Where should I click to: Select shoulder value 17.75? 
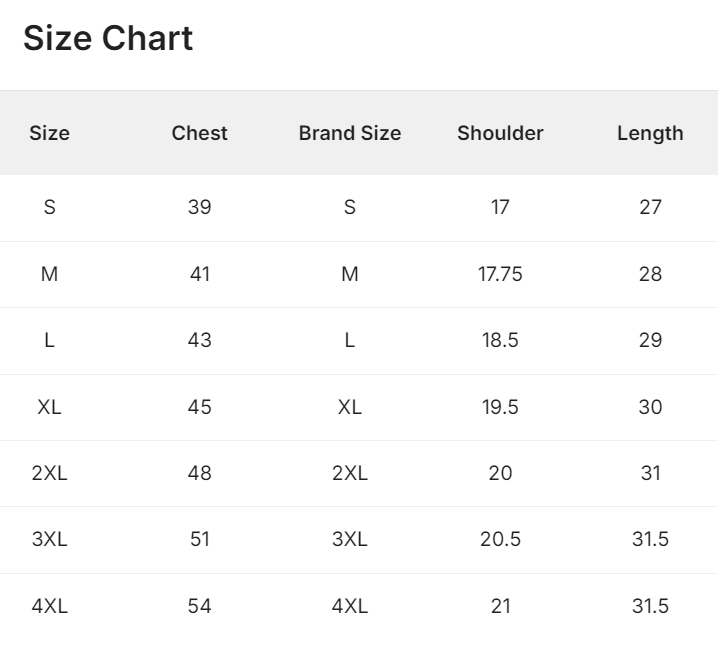click(500, 274)
